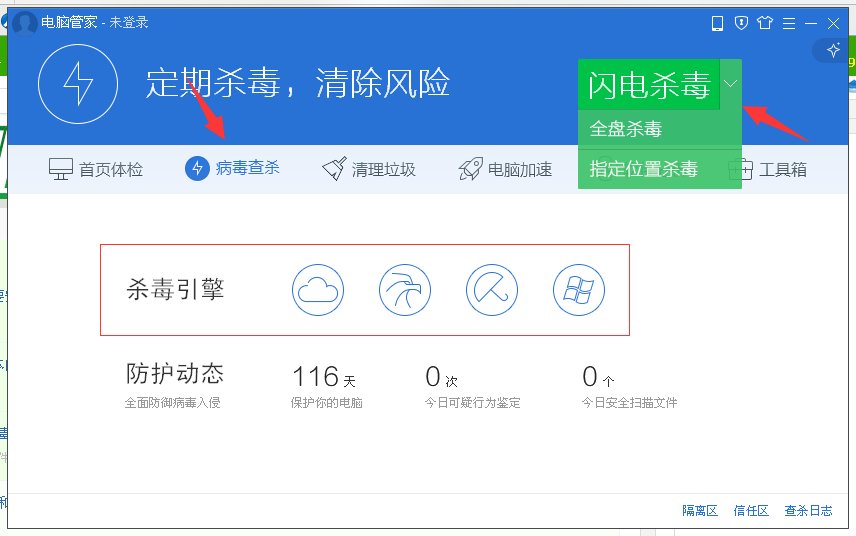Screen dimensions: 856x536
Task: Open the 查杀日志 link
Action: [x=809, y=511]
